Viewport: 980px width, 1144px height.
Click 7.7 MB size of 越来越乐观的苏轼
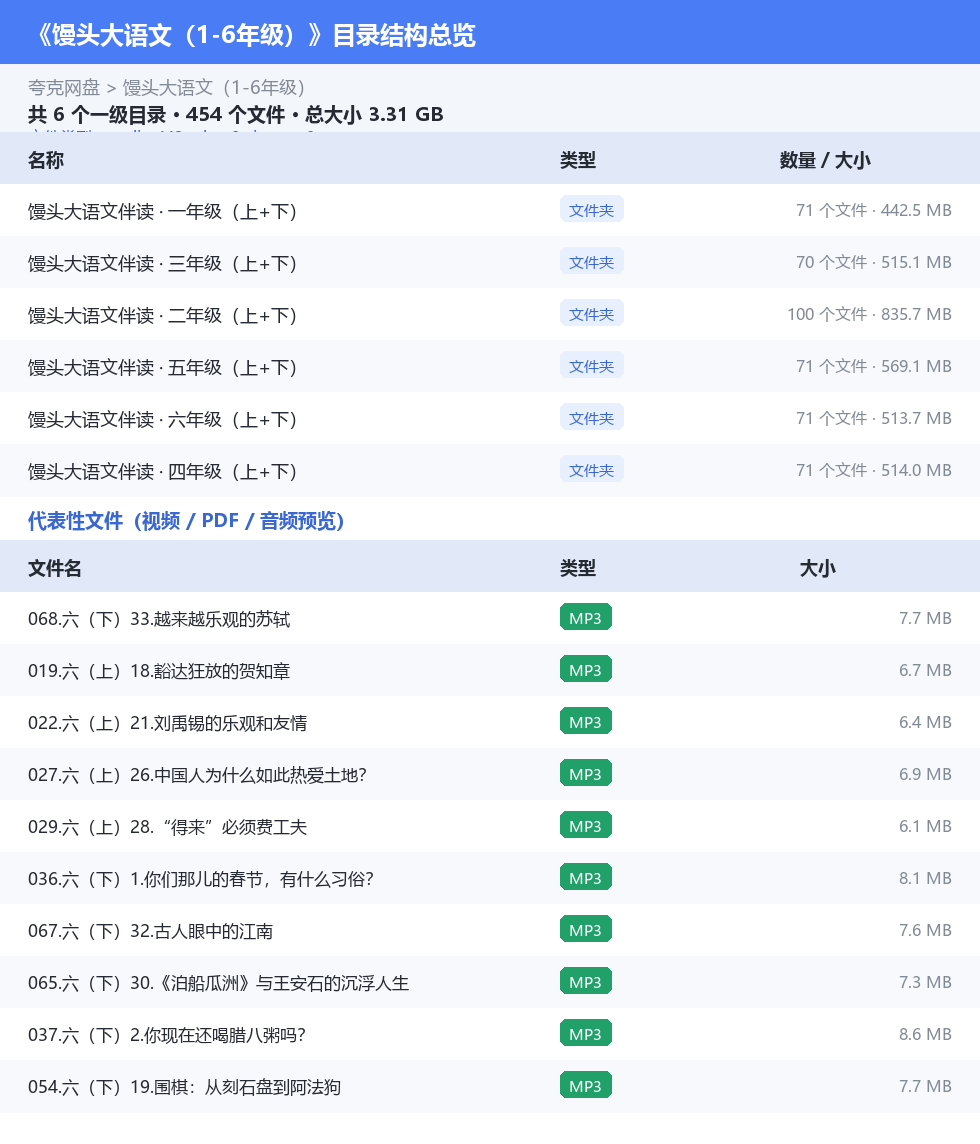coord(925,618)
